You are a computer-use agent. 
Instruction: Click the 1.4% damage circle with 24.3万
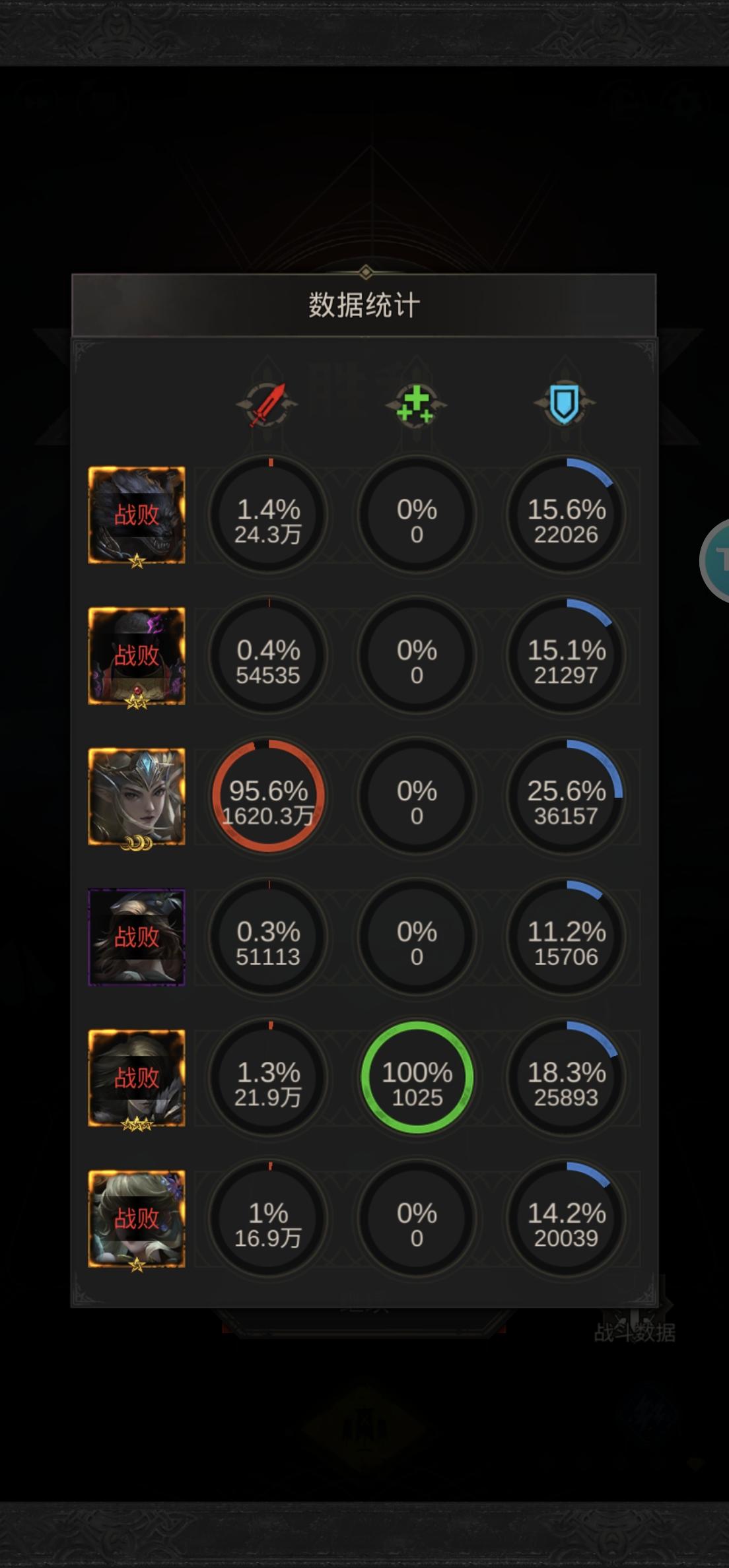tap(268, 515)
